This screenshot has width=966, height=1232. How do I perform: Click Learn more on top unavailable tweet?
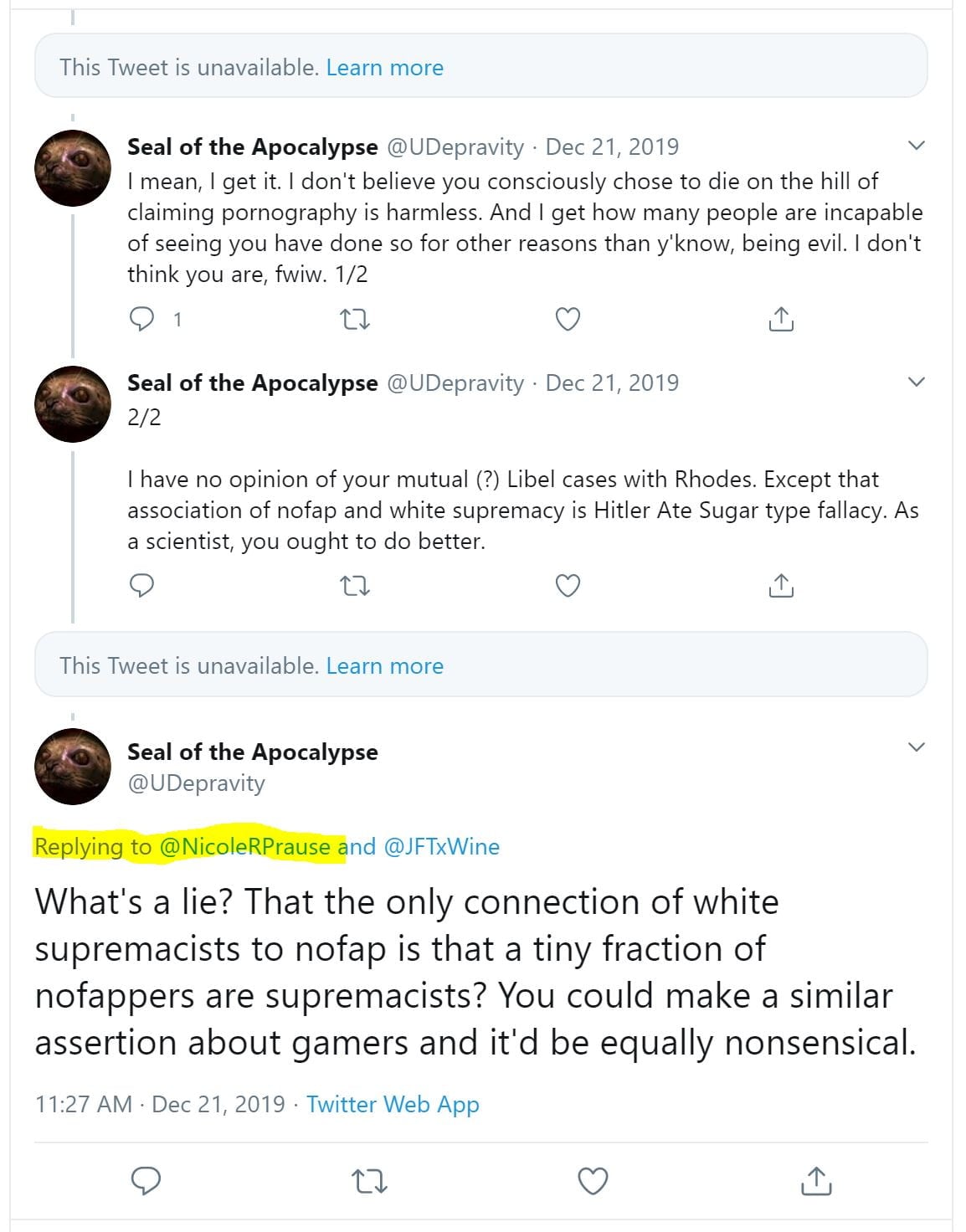point(384,68)
